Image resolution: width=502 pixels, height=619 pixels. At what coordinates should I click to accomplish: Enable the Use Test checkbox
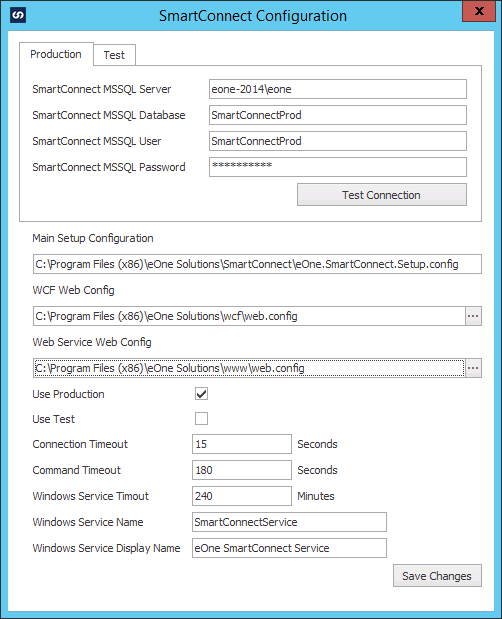pos(201,418)
